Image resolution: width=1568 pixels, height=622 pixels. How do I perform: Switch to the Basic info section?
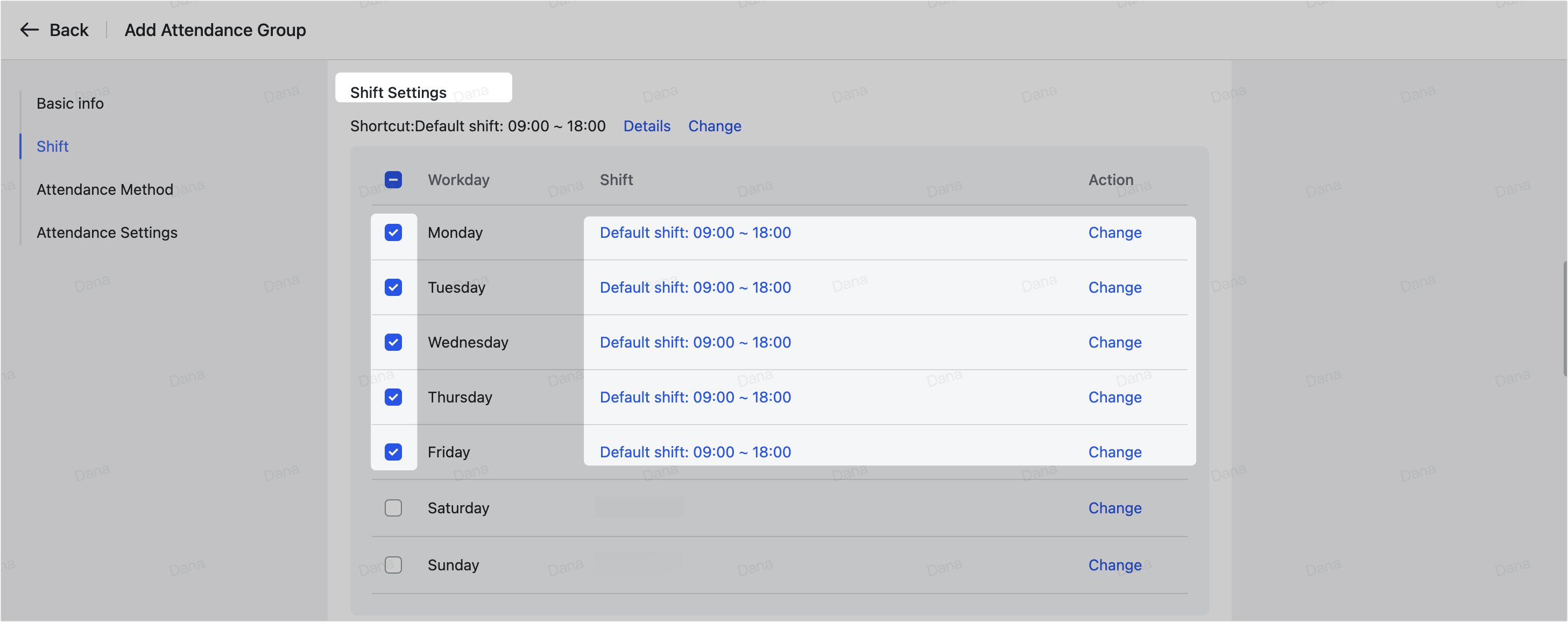click(x=69, y=103)
